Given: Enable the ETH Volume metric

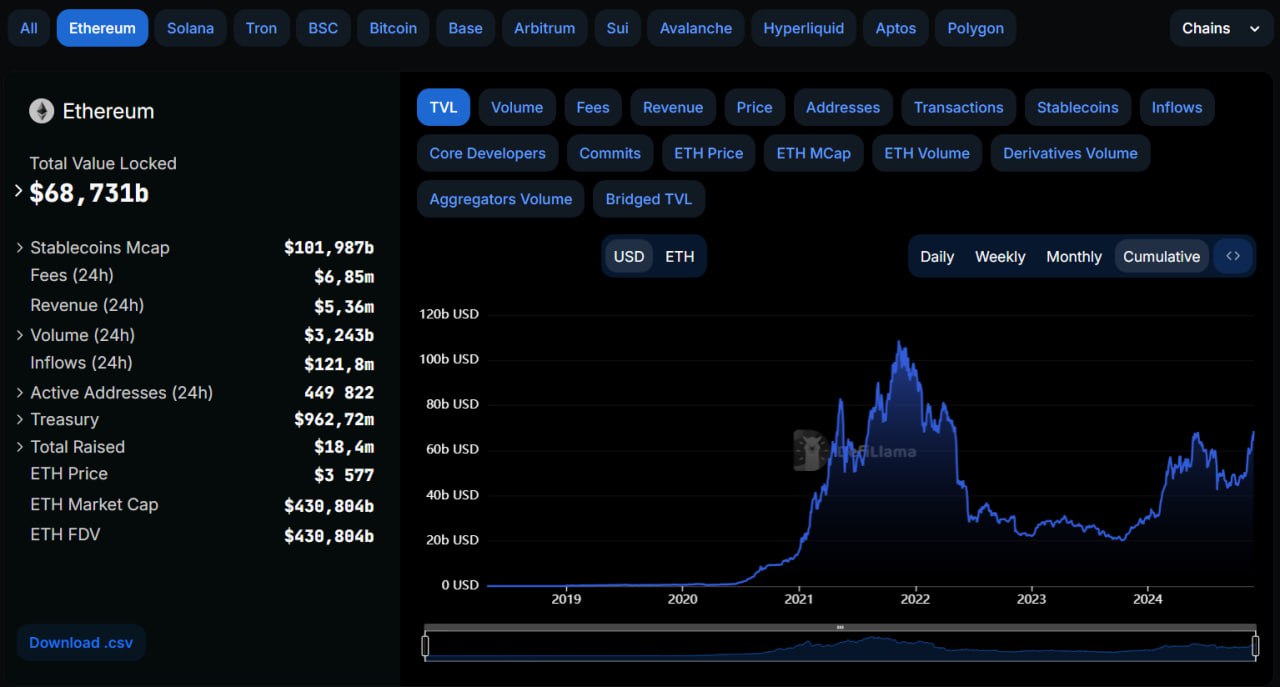Looking at the screenshot, I should (927, 153).
